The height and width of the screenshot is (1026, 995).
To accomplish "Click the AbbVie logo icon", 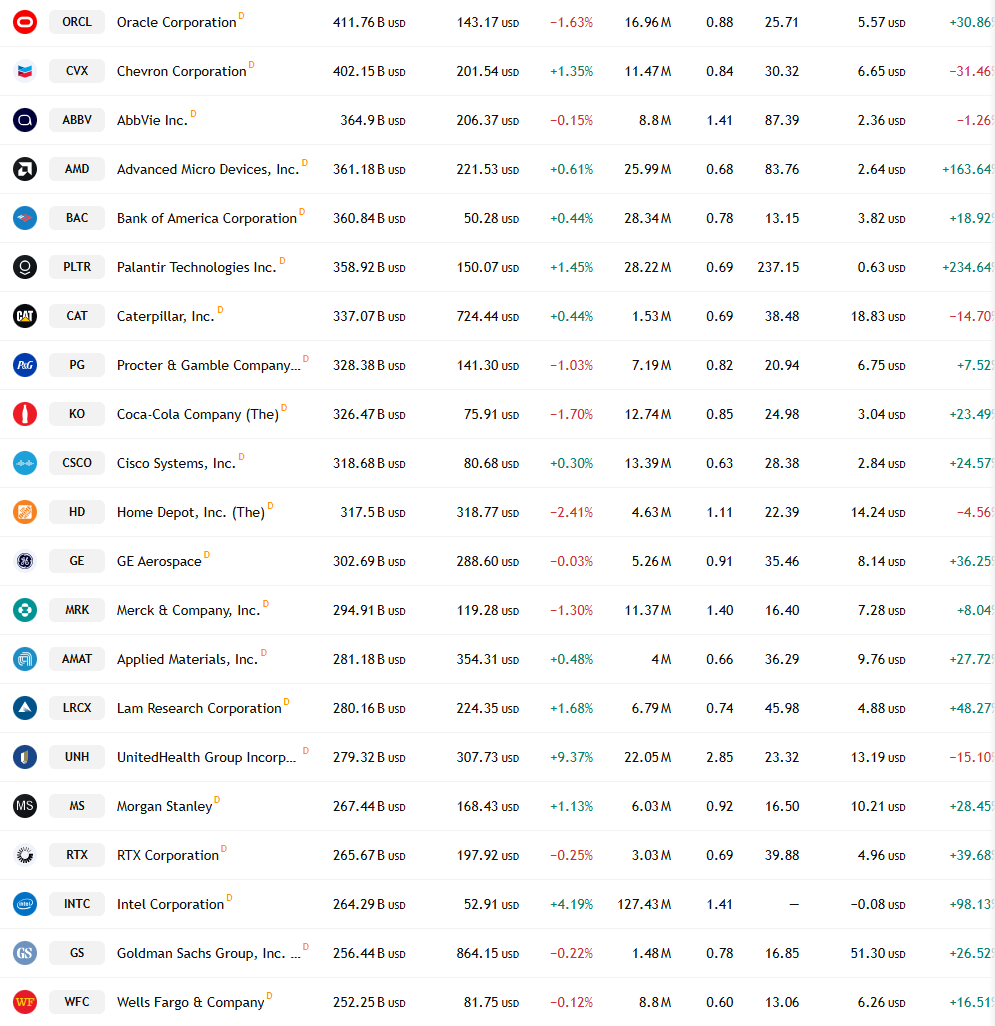I will click(25, 120).
